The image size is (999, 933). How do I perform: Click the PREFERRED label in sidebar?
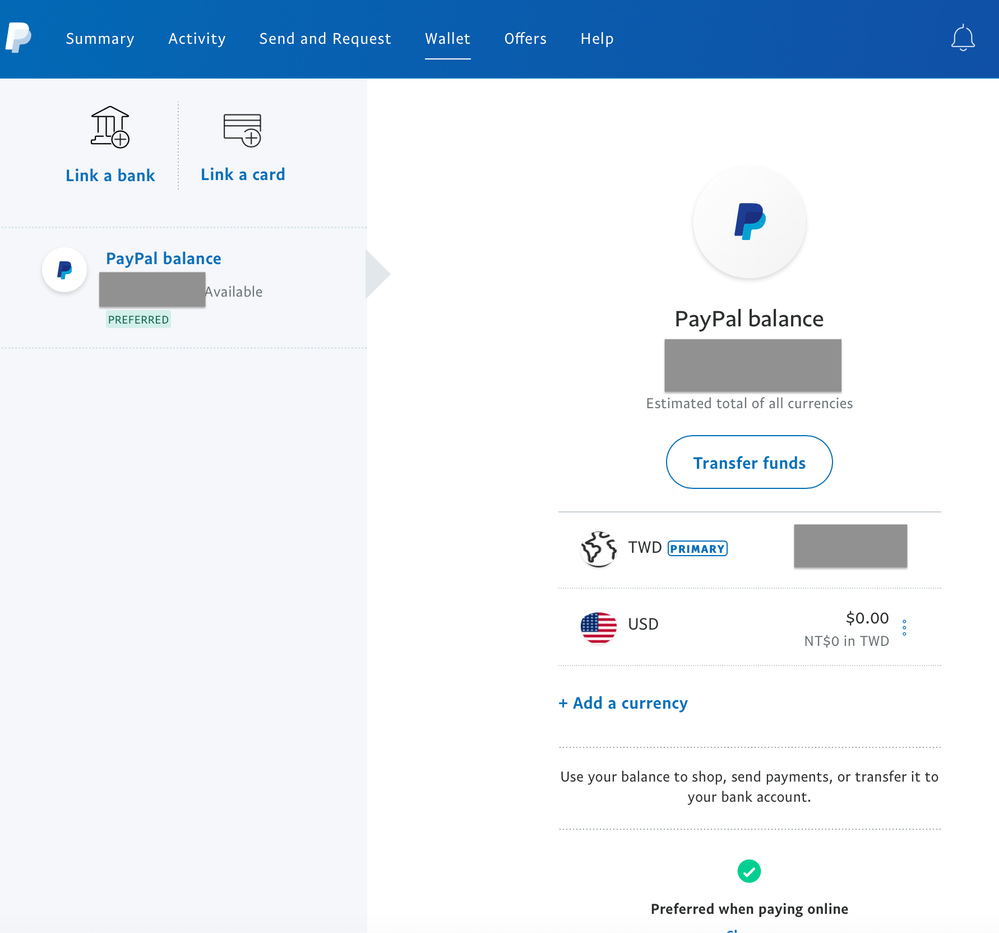pyautogui.click(x=138, y=319)
